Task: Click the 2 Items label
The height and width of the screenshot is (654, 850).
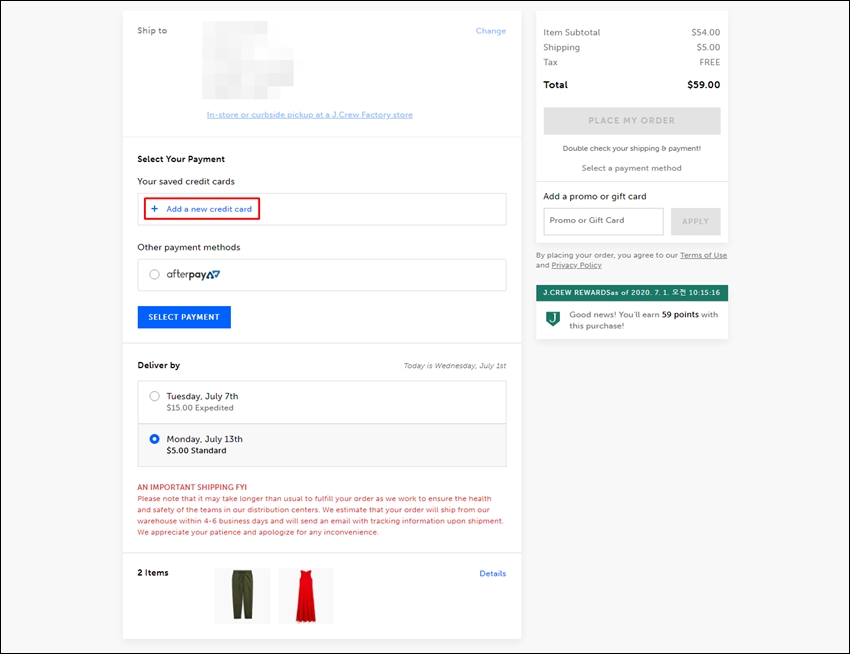Action: [x=153, y=573]
